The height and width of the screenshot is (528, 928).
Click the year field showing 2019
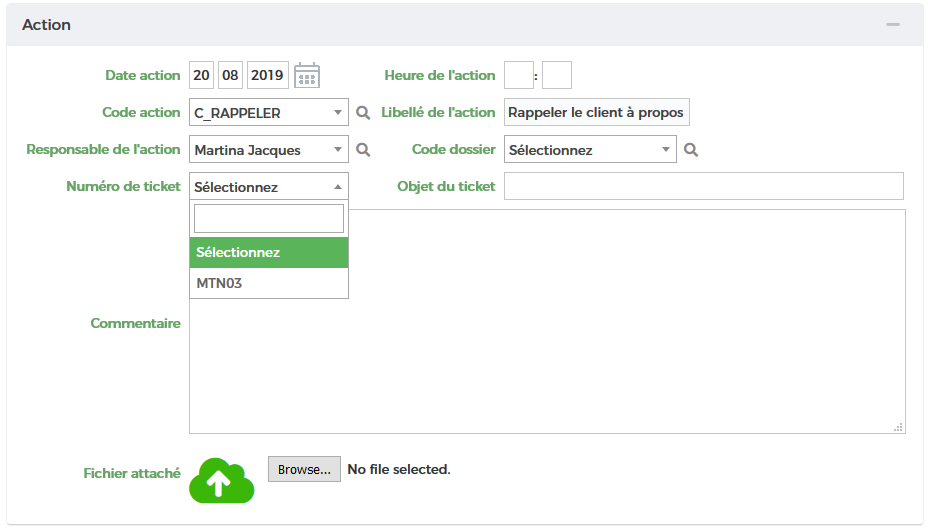pos(268,75)
